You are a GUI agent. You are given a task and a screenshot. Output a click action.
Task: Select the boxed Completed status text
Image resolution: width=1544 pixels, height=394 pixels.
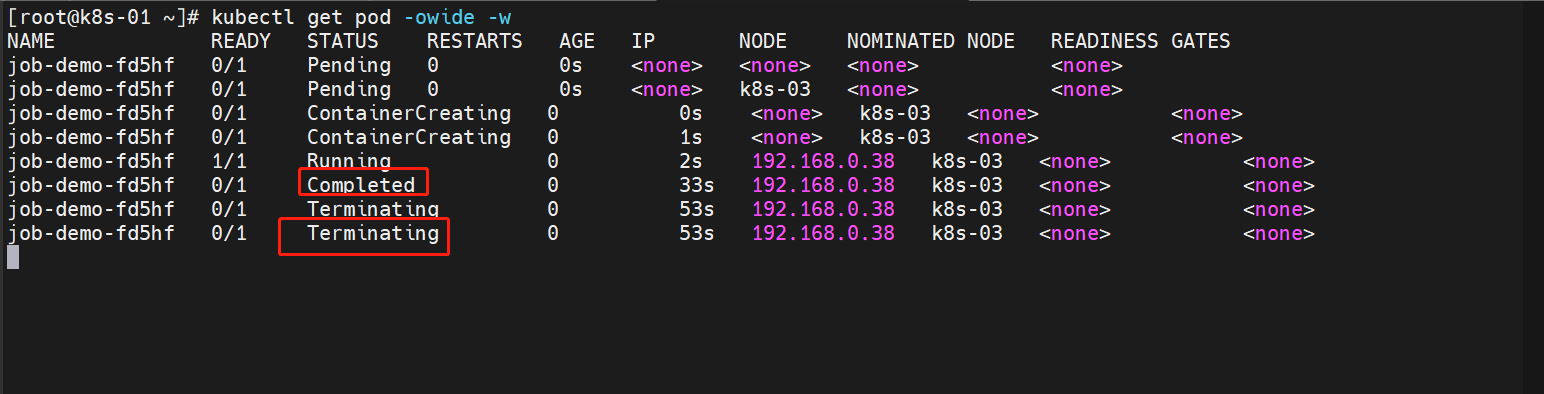click(x=361, y=185)
